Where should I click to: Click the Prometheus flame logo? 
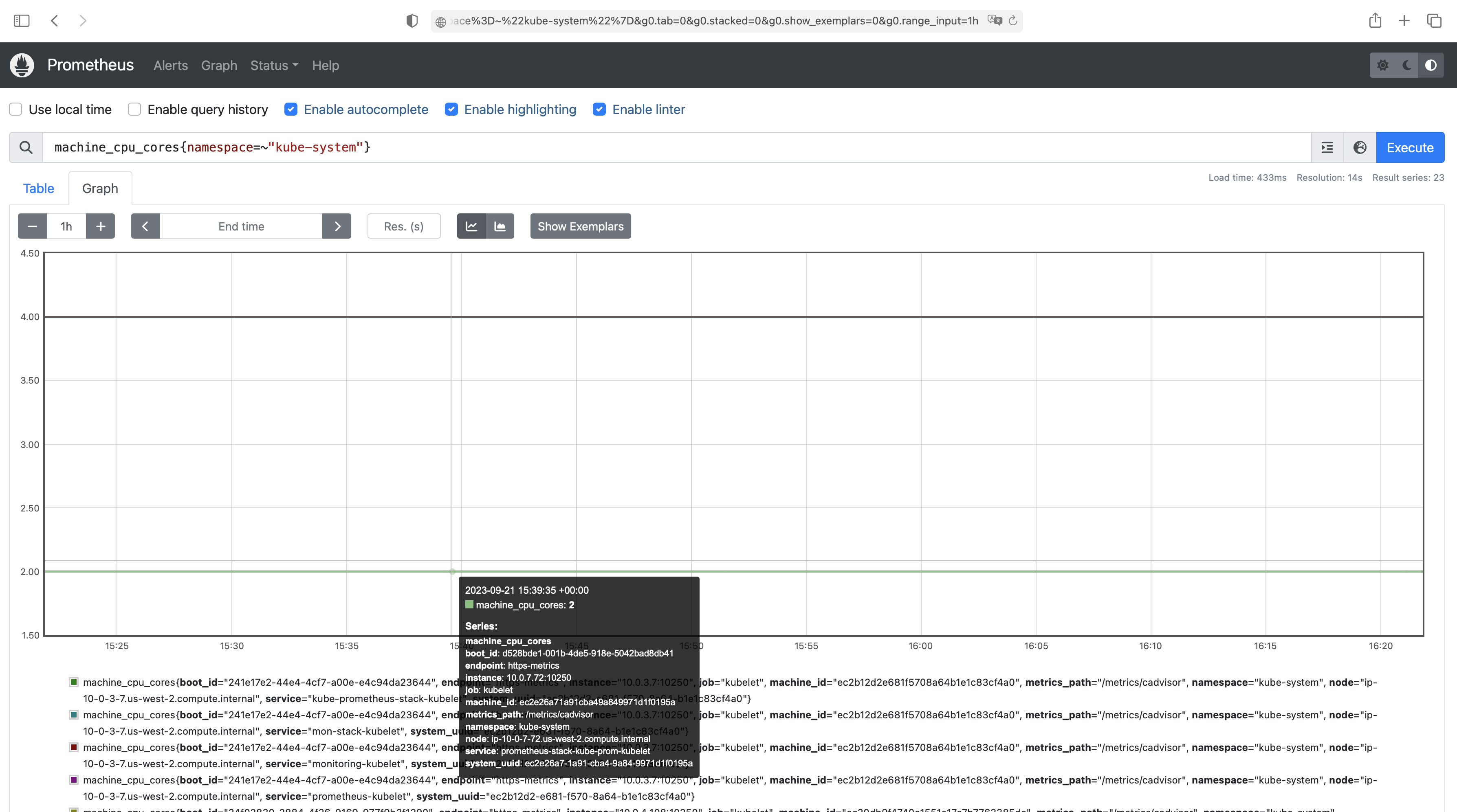22,65
